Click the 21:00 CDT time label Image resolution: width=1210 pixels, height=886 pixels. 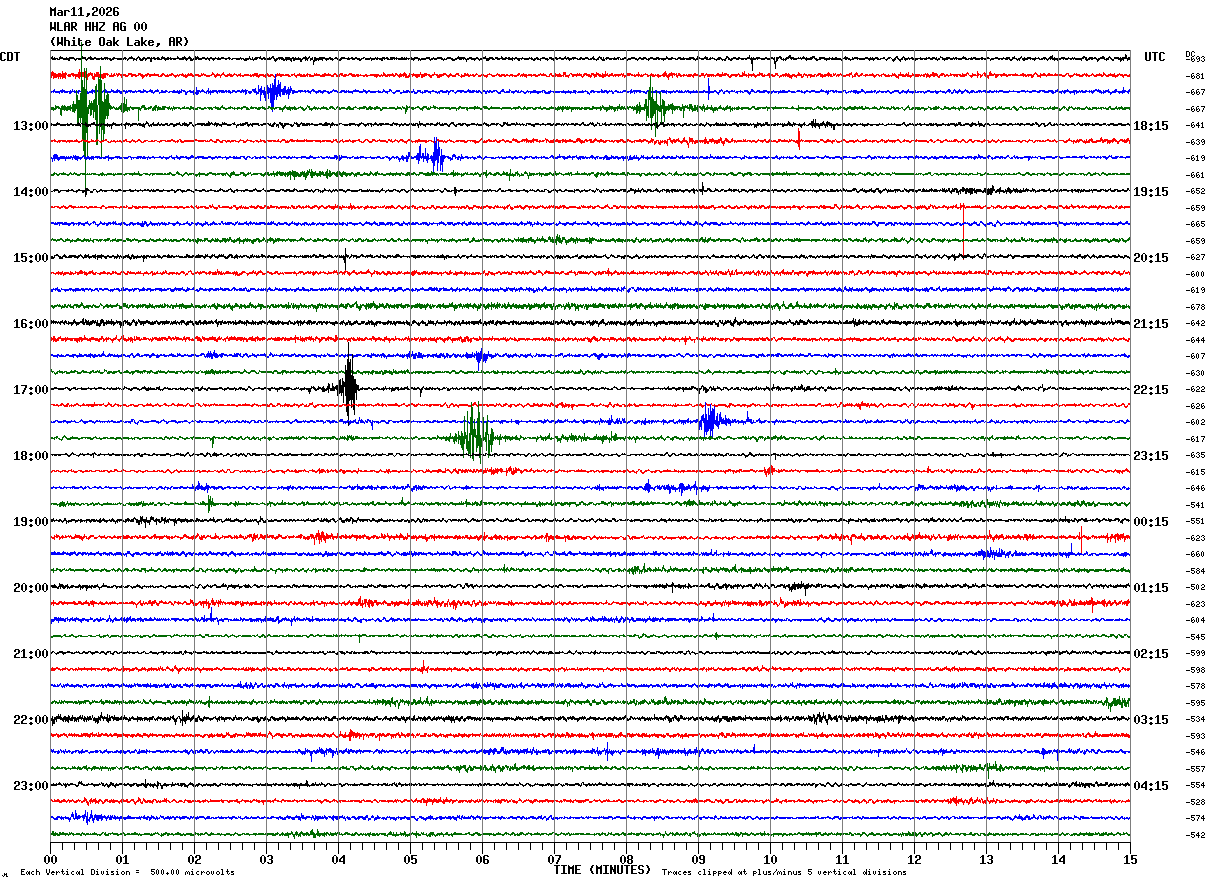(x=30, y=654)
